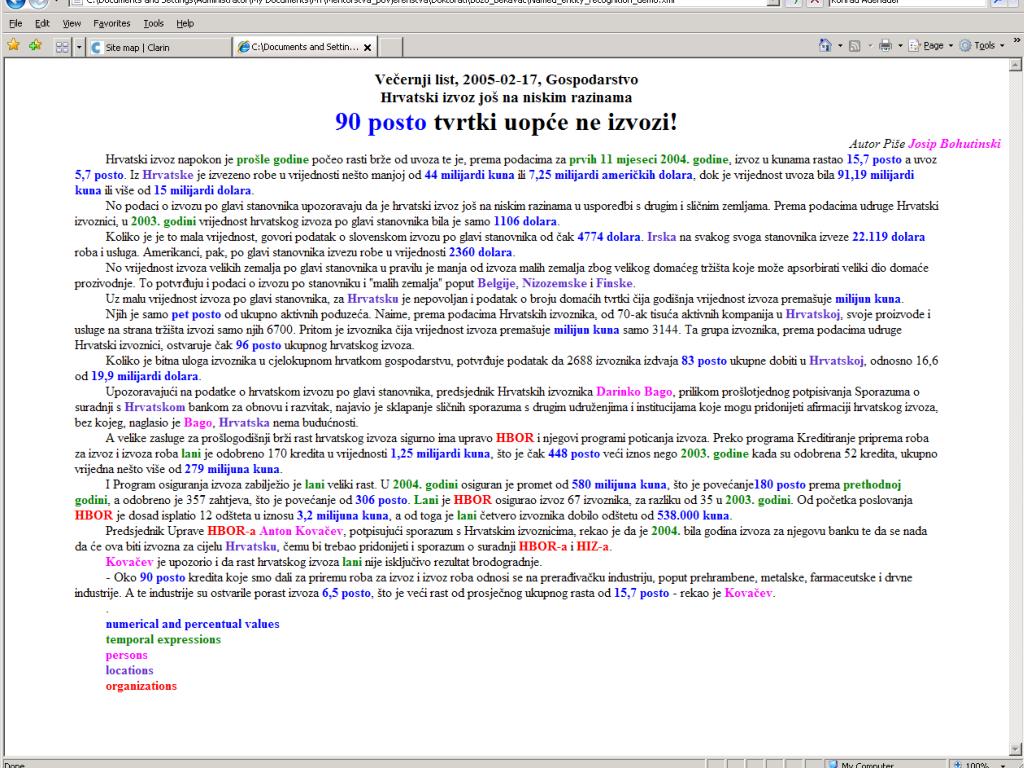Click the value '83 posto'
1024x768 pixels.
[704, 360]
